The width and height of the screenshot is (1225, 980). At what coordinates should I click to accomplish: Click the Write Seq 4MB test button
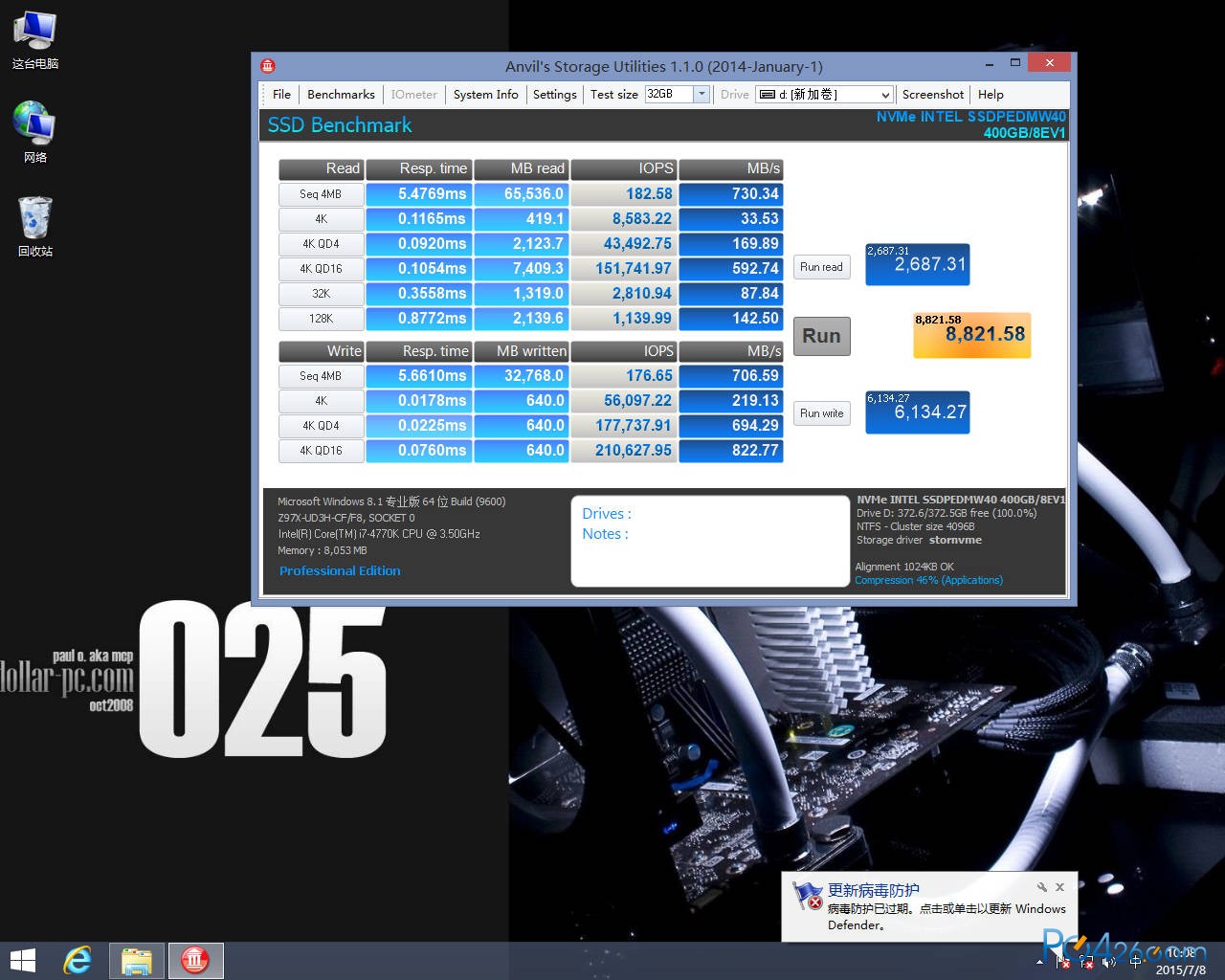tap(321, 376)
